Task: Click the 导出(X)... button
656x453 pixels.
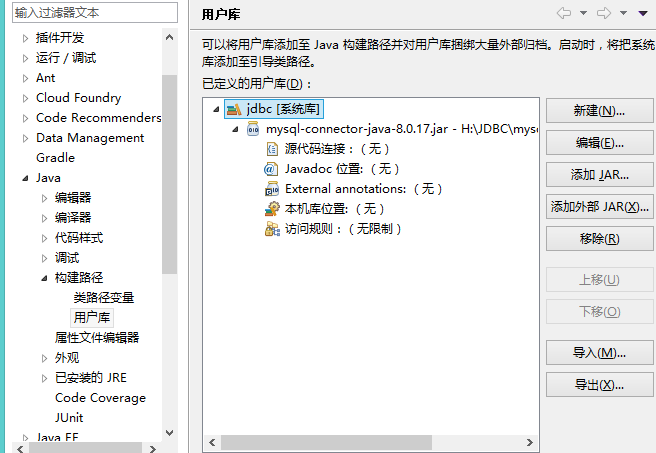Action: click(x=600, y=385)
